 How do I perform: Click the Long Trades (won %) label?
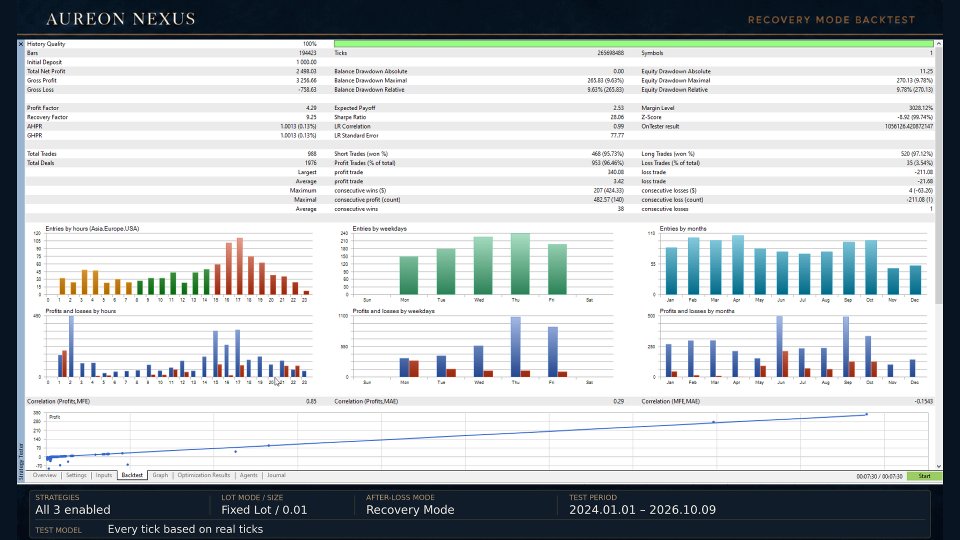coord(667,154)
